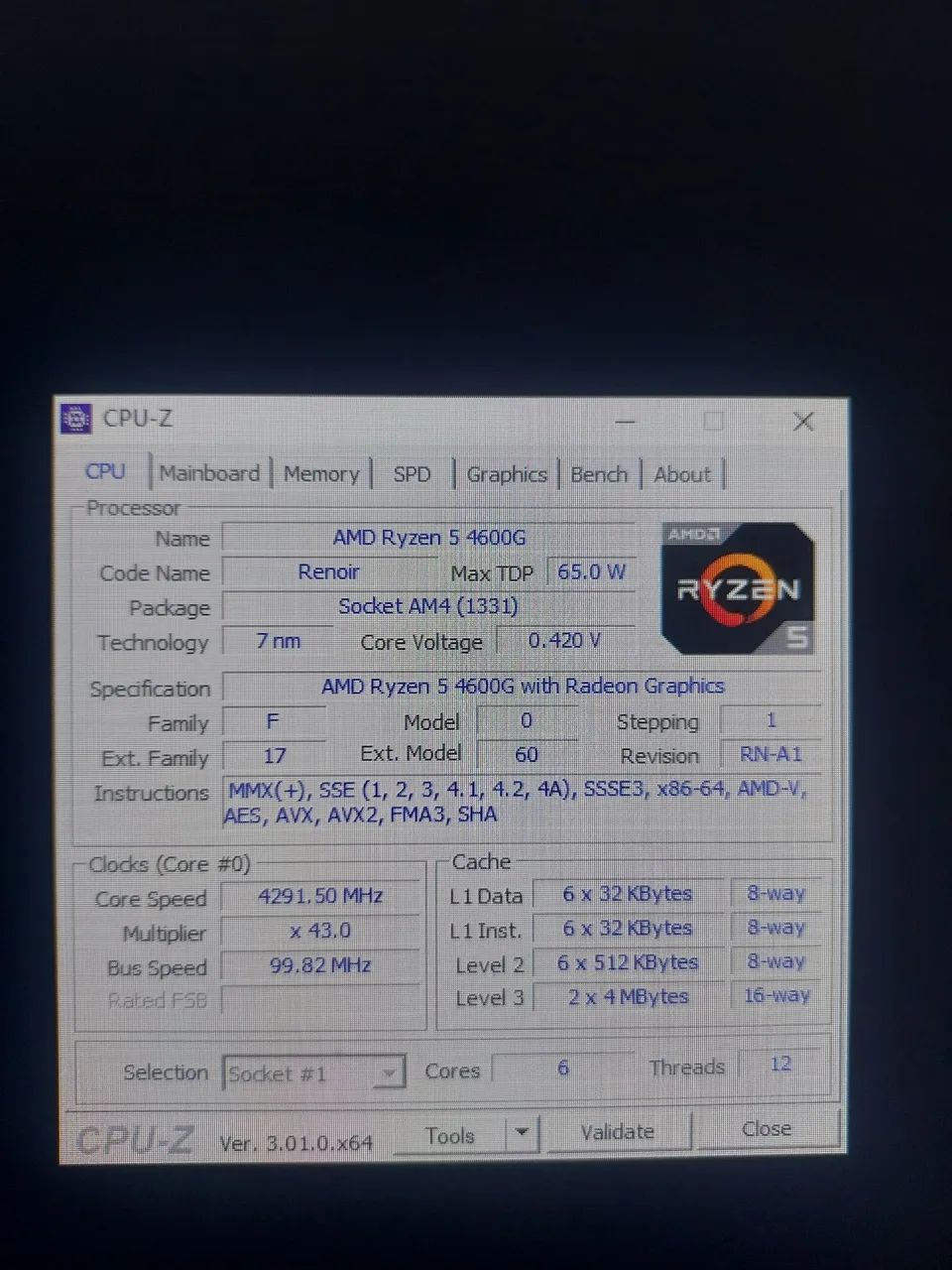Click the Specification field with Radeon Graphics
952x1270 pixels.
pos(523,686)
